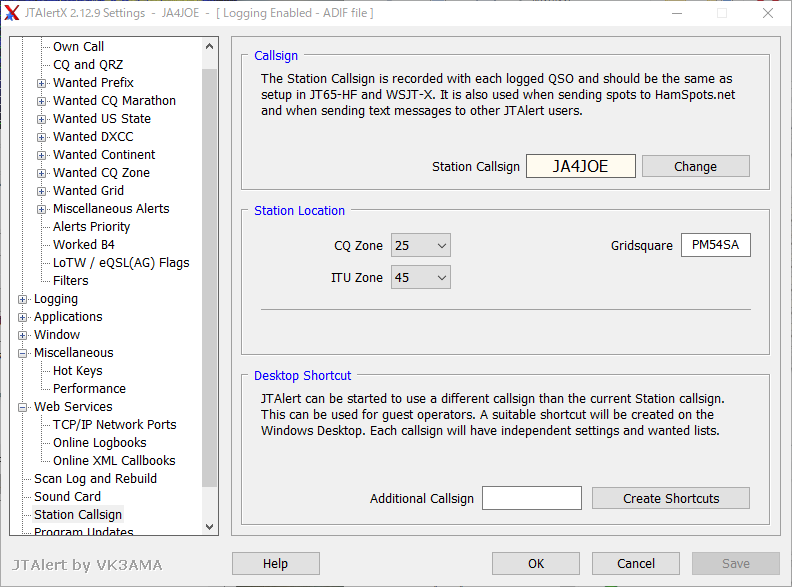Click the JTAlertX app icon in title bar
Image resolution: width=792 pixels, height=587 pixels.
[12, 13]
